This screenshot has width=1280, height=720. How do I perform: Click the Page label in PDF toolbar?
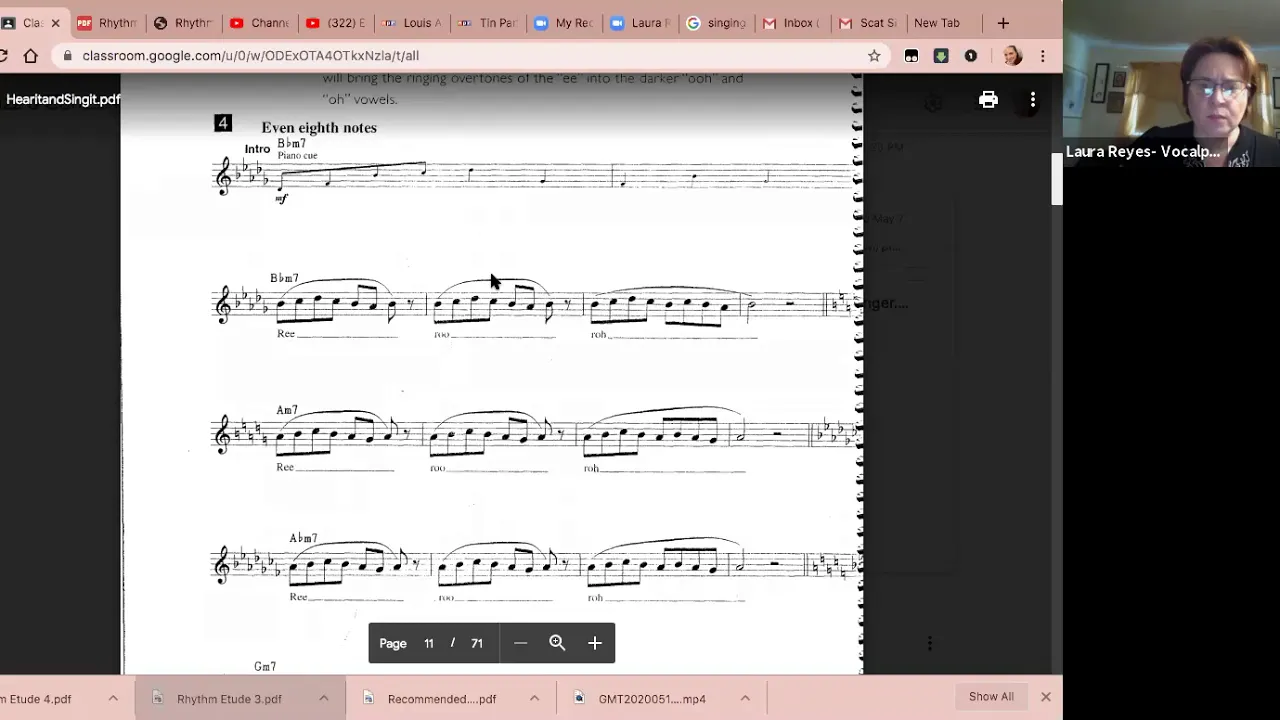coord(393,643)
